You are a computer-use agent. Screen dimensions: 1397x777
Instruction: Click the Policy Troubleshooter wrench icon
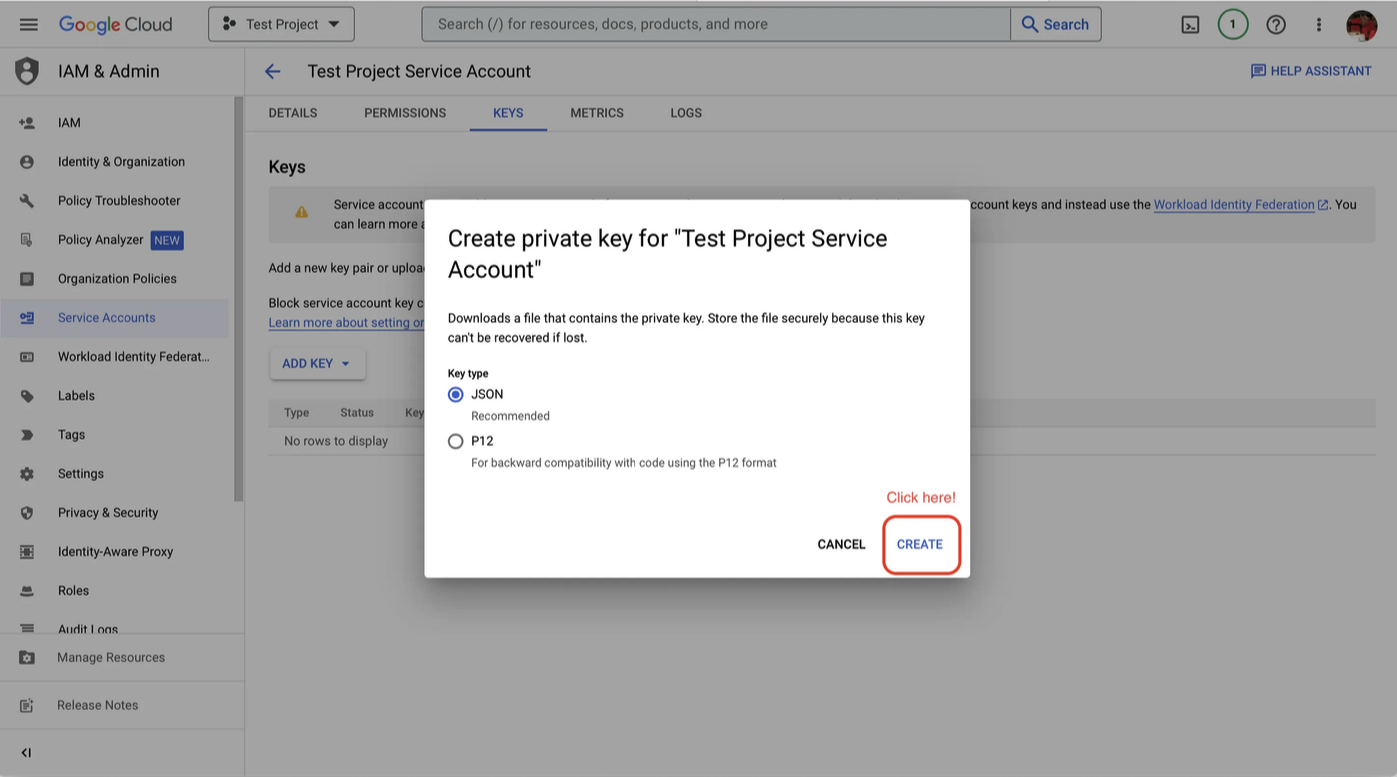click(x=27, y=201)
